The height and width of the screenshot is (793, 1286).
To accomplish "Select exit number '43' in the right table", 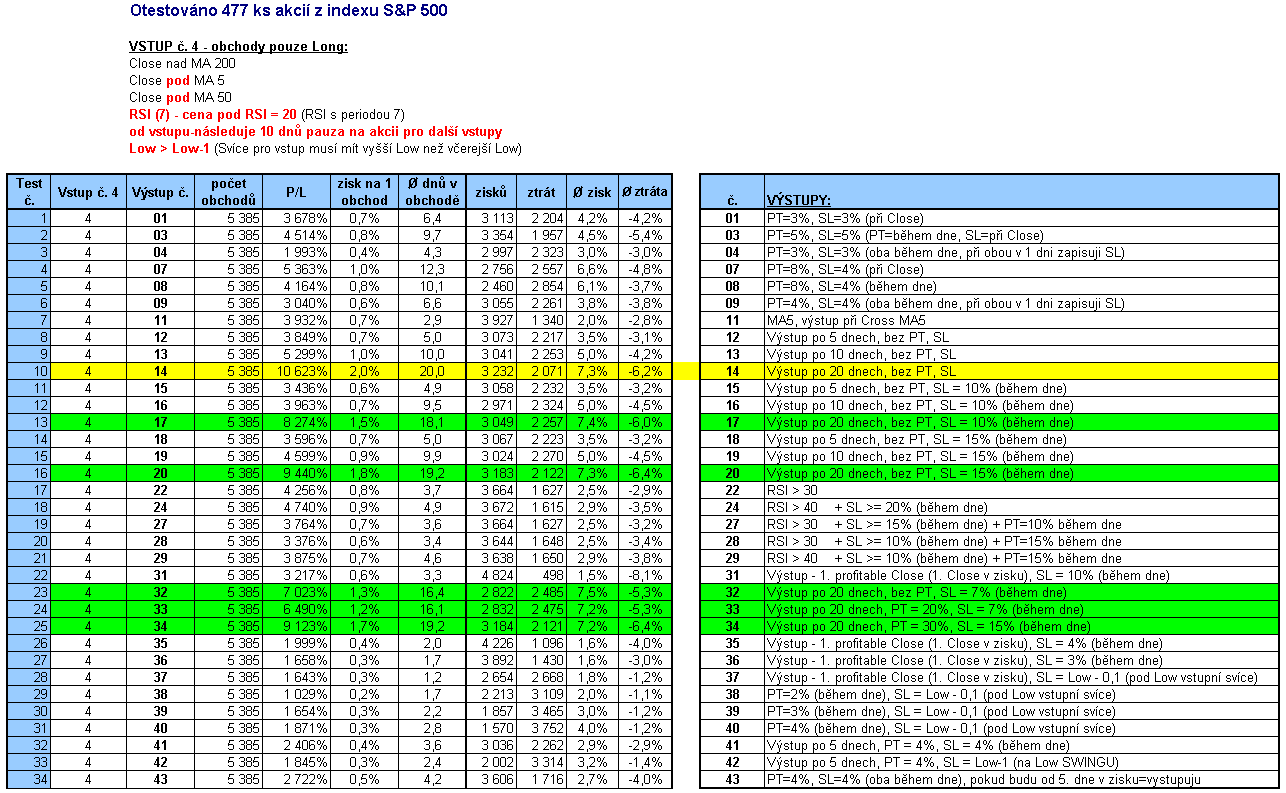I will pyautogui.click(x=732, y=779).
